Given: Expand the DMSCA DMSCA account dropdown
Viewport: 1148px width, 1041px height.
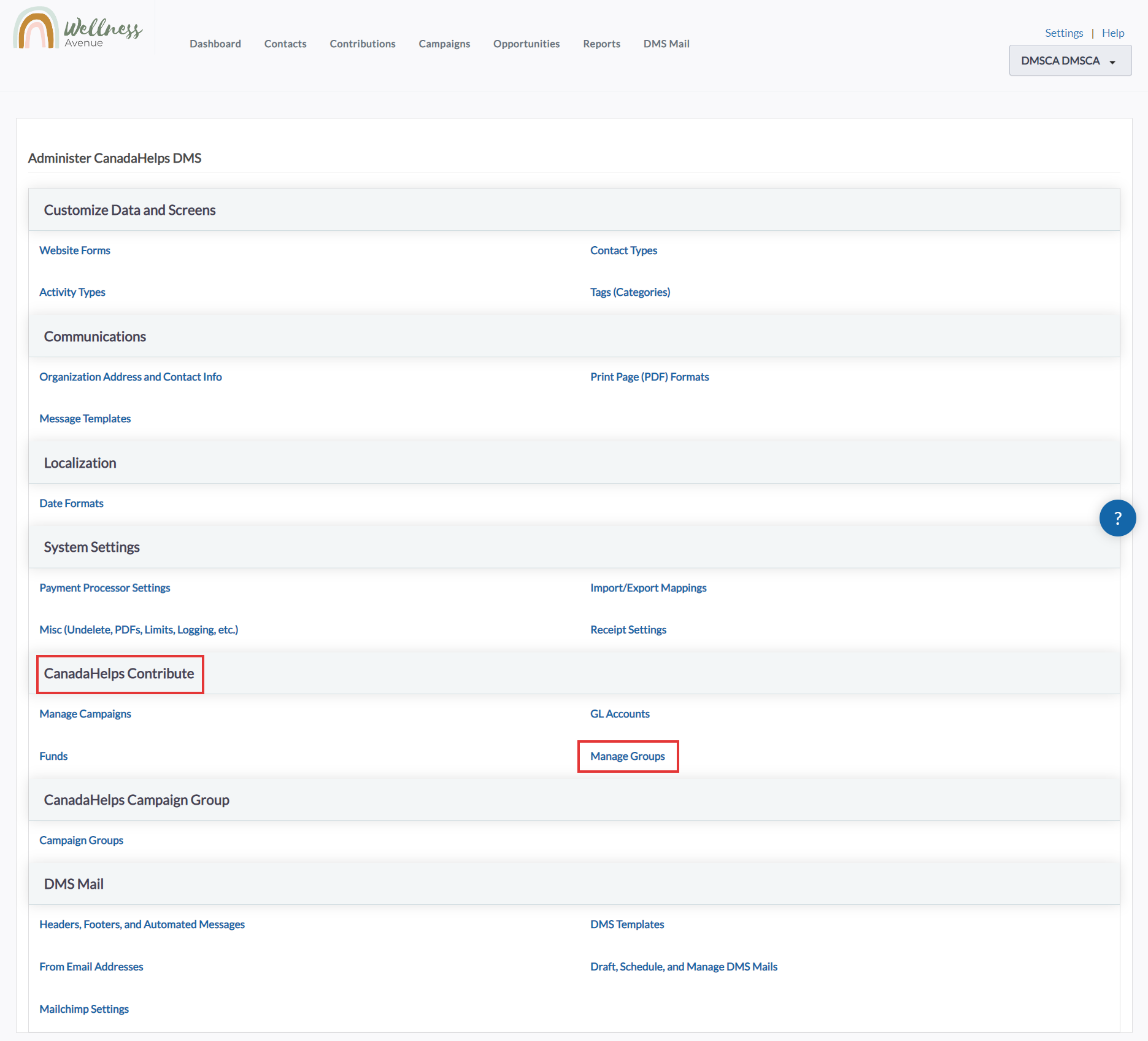Looking at the screenshot, I should [x=1070, y=61].
